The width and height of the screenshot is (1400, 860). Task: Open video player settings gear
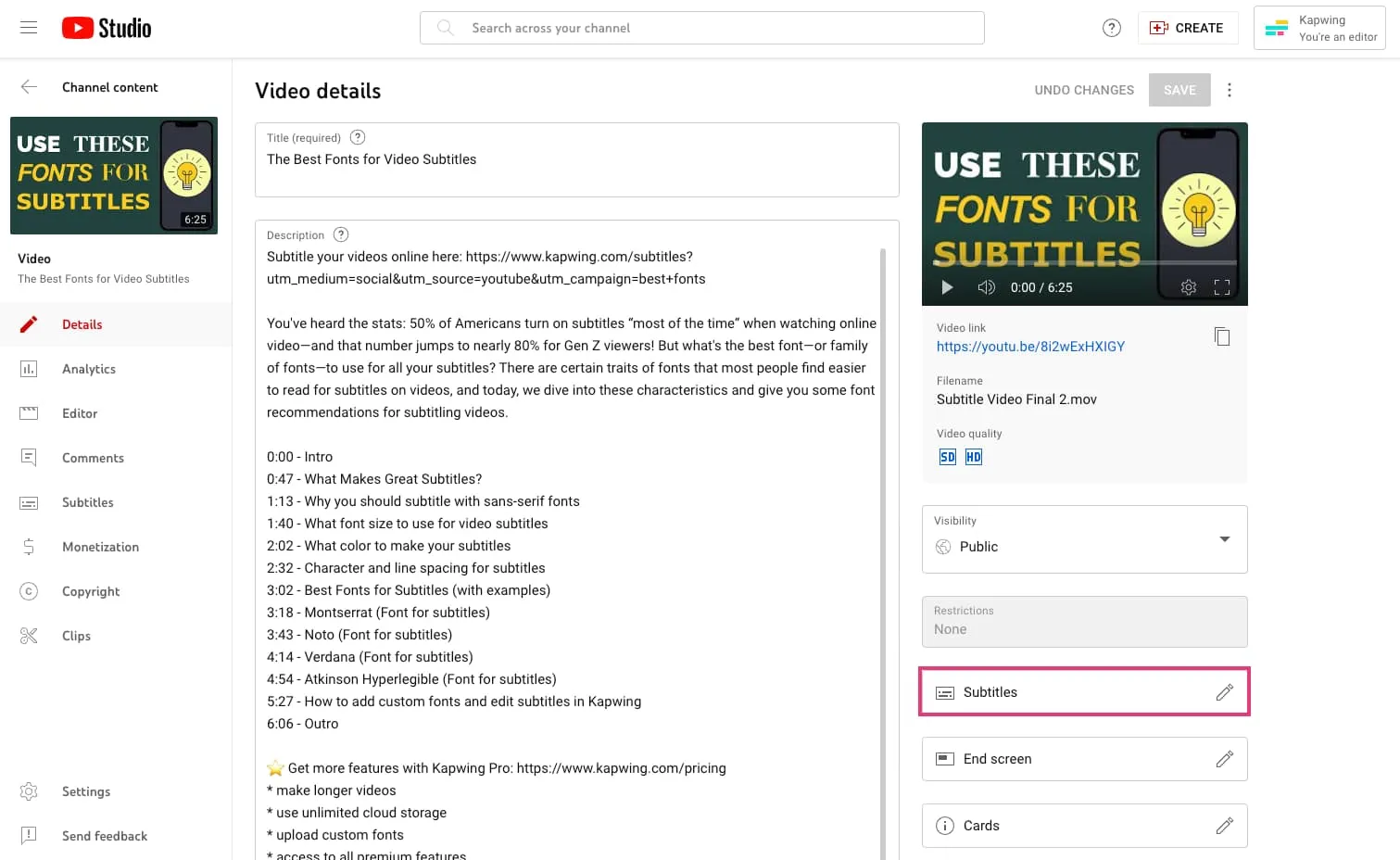(1189, 287)
